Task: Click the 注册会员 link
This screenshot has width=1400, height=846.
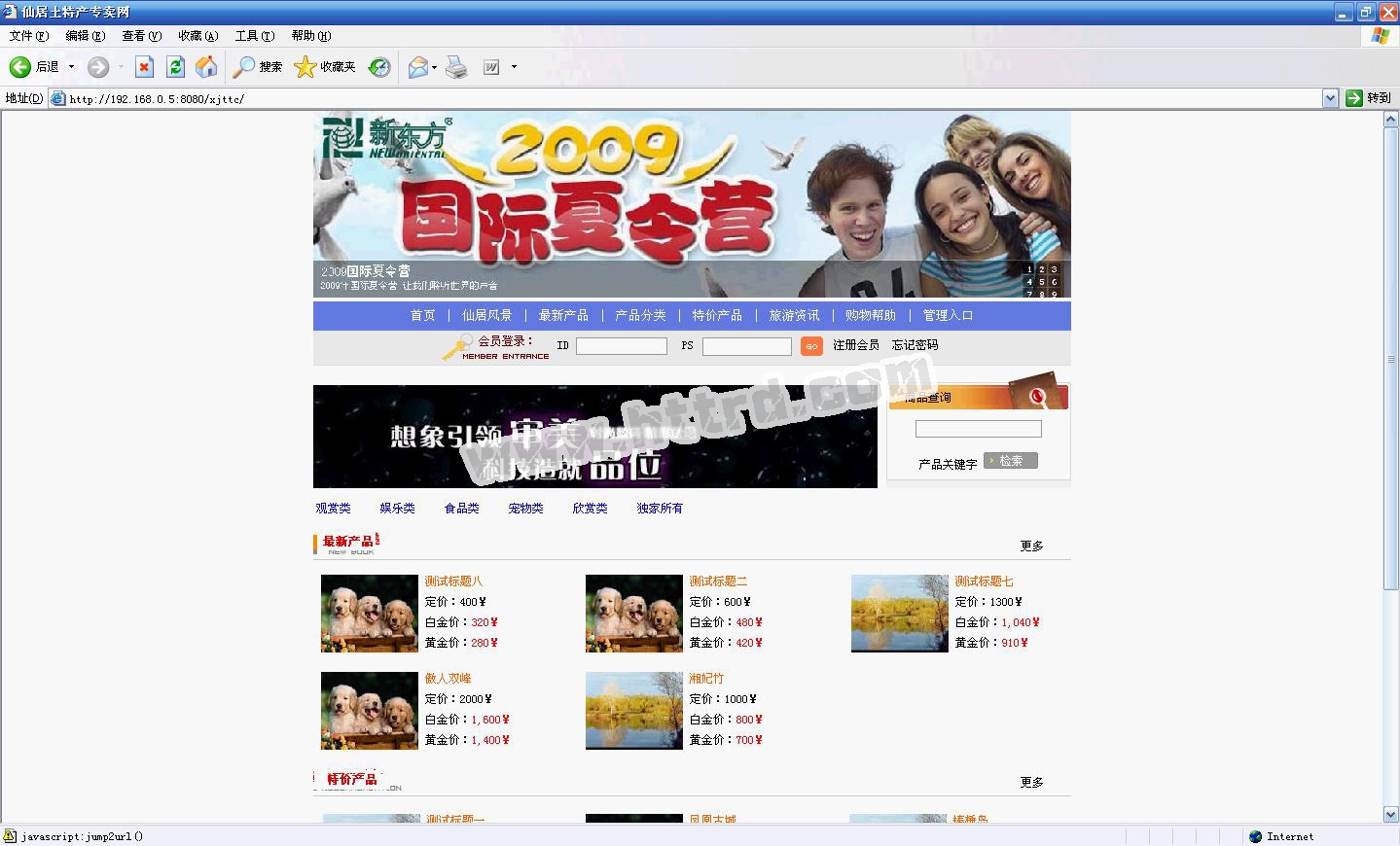Action: (856, 345)
